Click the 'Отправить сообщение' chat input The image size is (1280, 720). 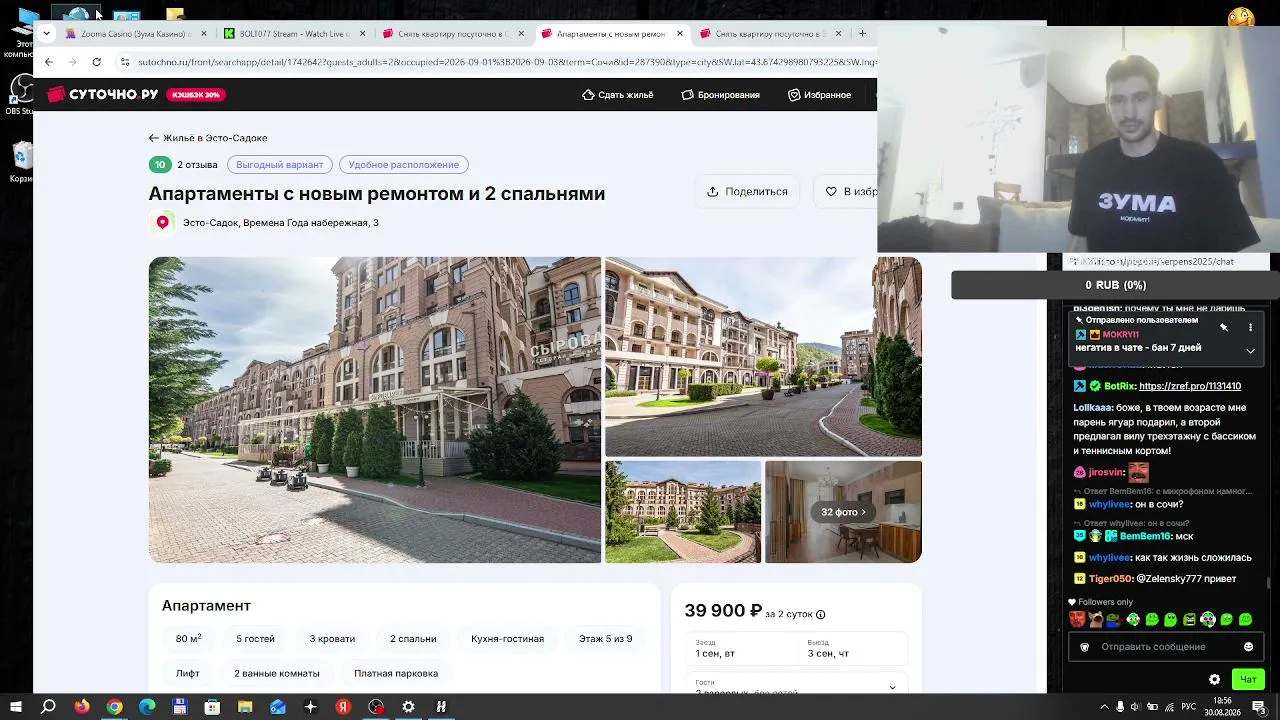(1153, 647)
